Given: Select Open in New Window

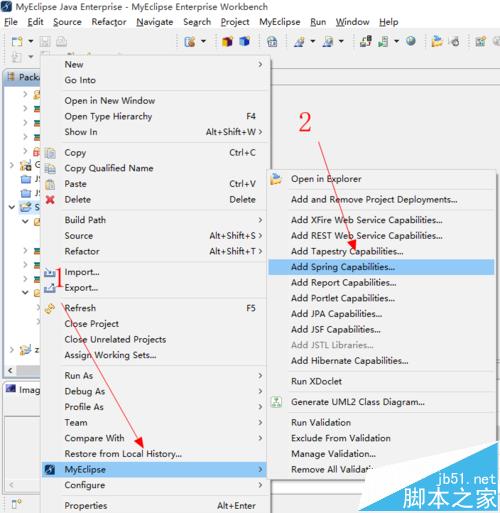Looking at the screenshot, I should tap(154, 101).
